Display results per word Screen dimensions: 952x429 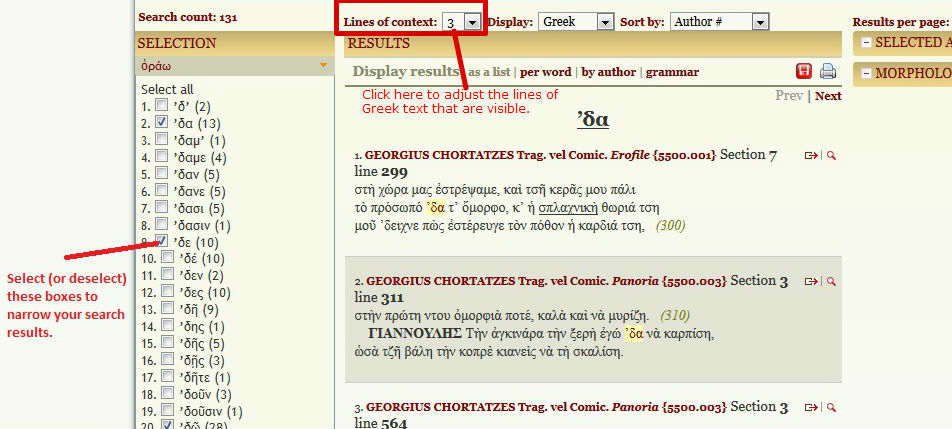(x=545, y=72)
